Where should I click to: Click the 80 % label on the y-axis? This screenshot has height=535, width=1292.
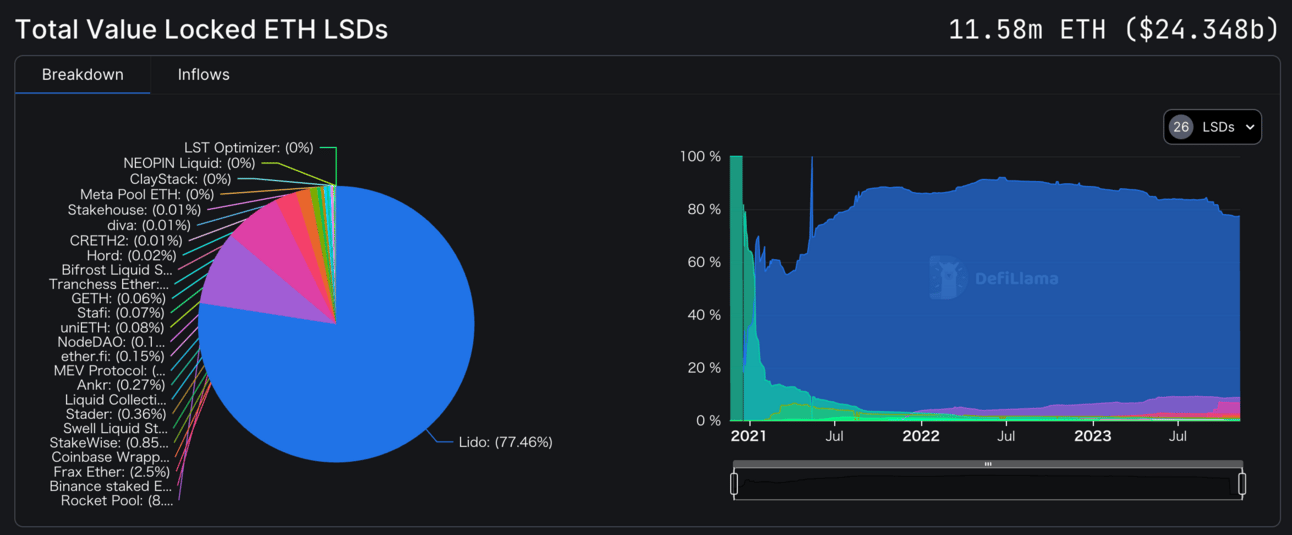click(x=704, y=210)
